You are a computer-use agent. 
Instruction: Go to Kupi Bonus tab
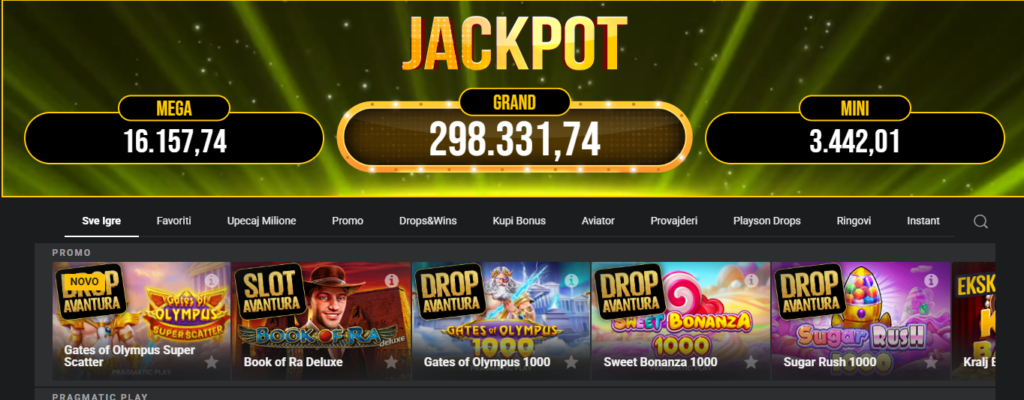[519, 221]
